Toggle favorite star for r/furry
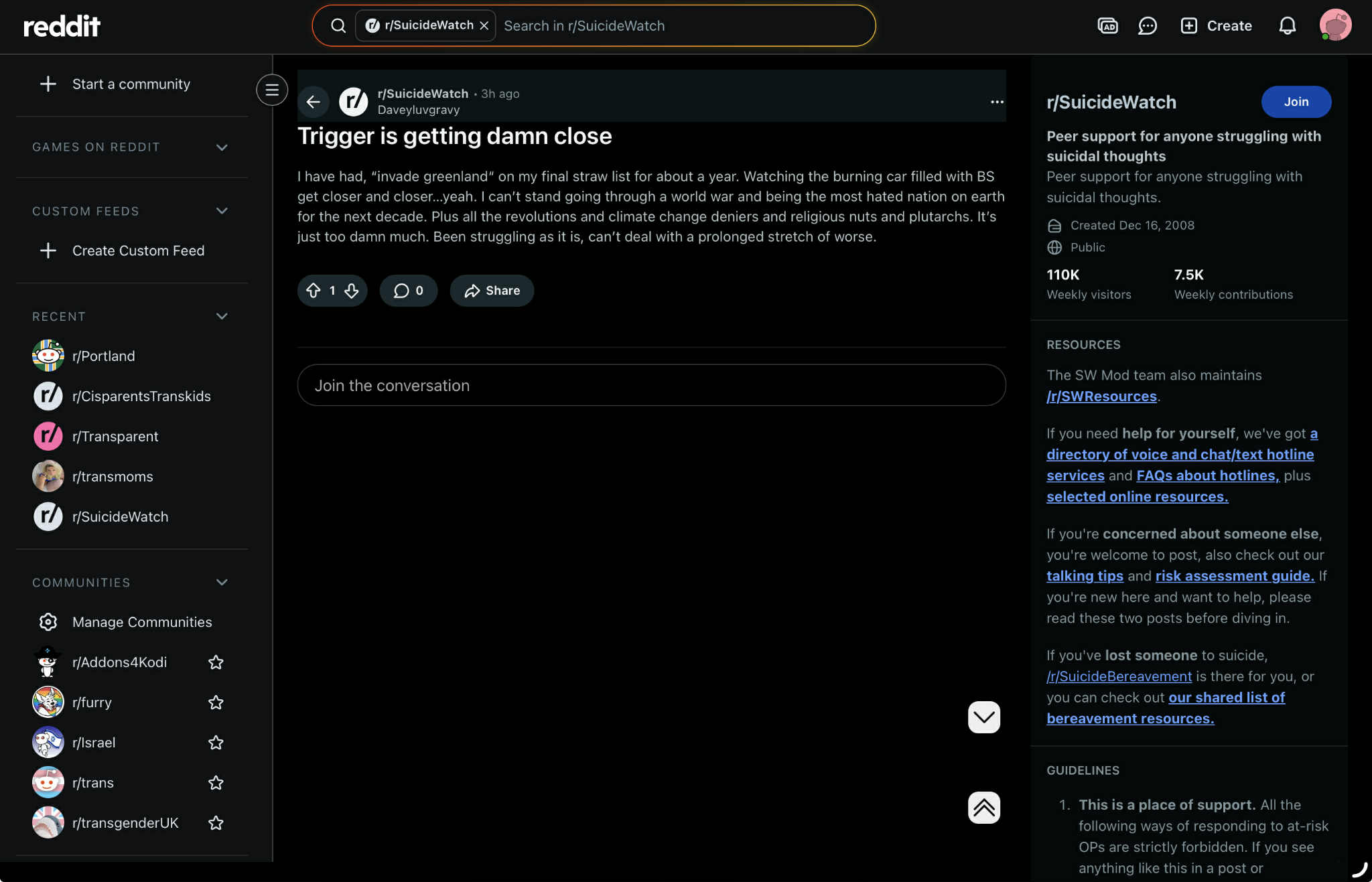Image resolution: width=1372 pixels, height=882 pixels. pos(216,703)
